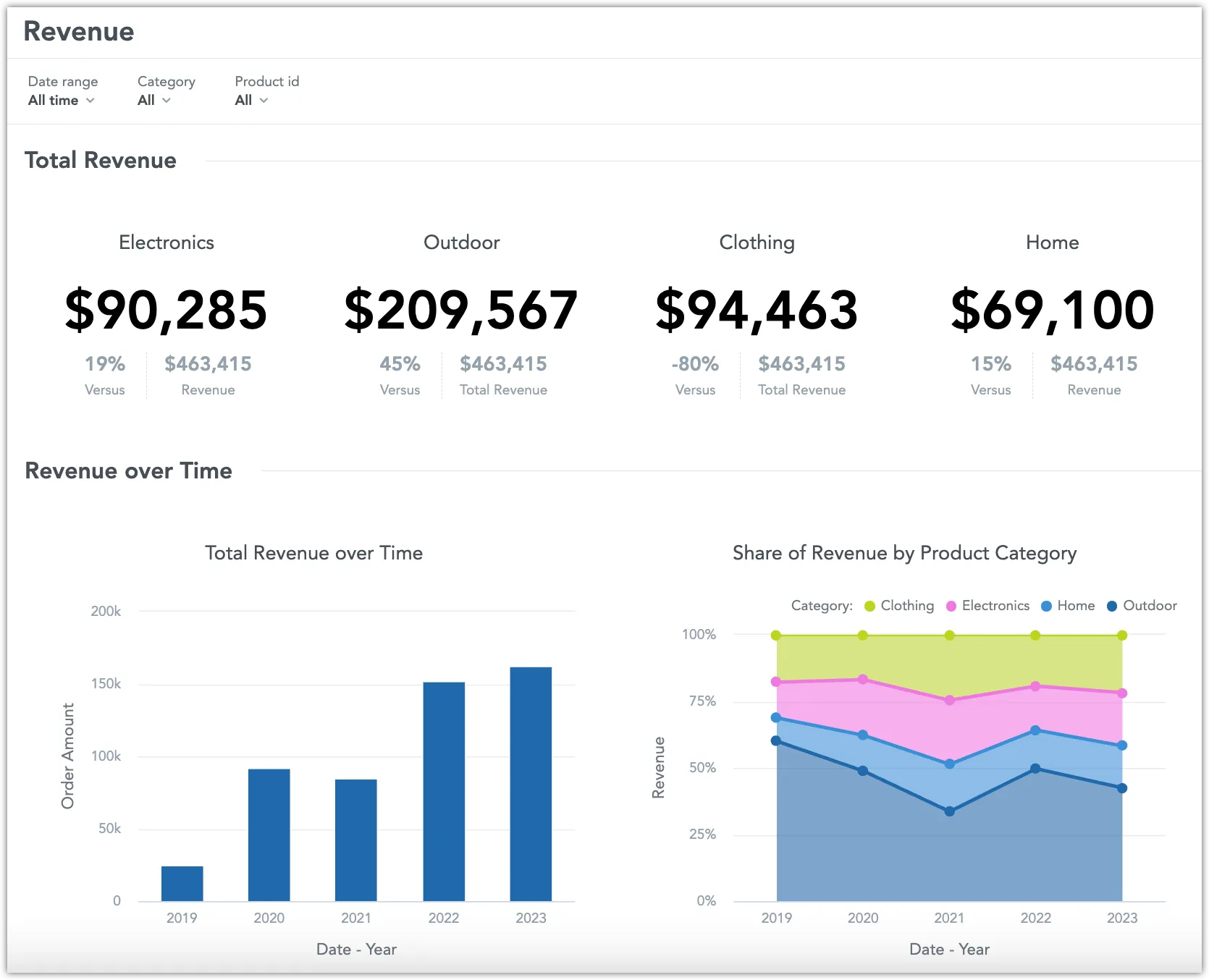1209x980 pixels.
Task: Click the Revenue dashboard title
Action: [78, 31]
